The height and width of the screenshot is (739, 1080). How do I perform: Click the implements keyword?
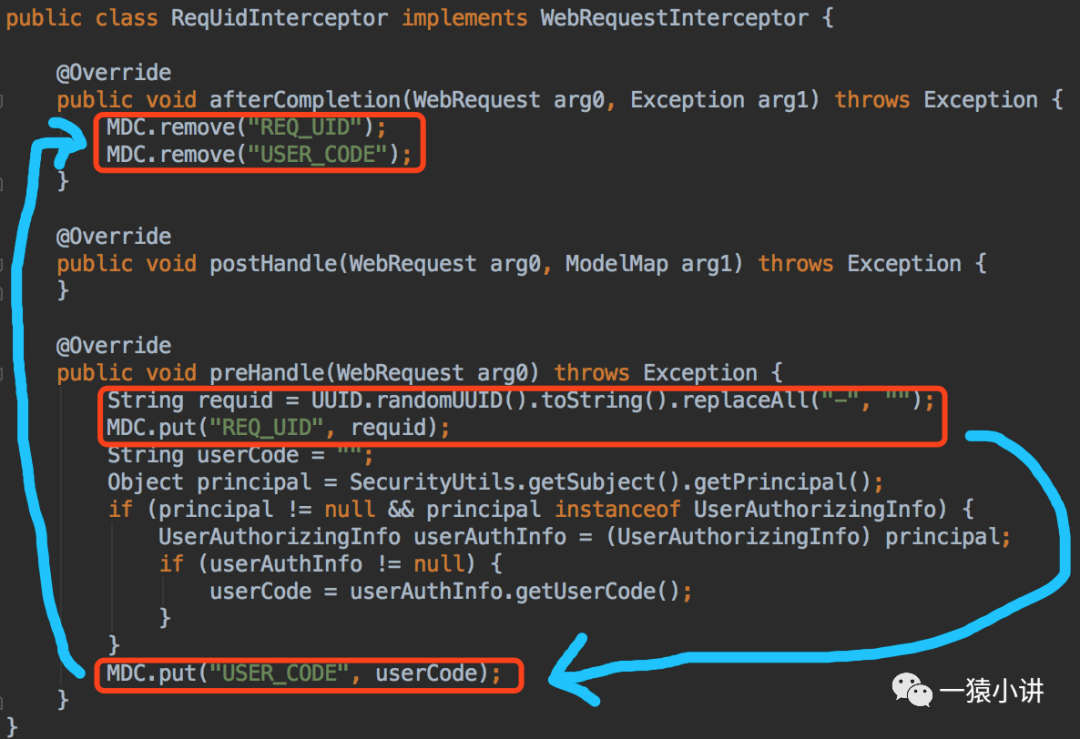464,18
